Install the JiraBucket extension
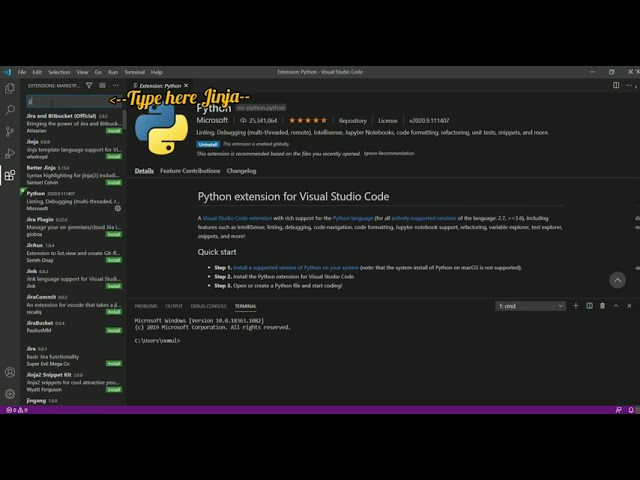This screenshot has height=480, width=640. click(x=114, y=330)
